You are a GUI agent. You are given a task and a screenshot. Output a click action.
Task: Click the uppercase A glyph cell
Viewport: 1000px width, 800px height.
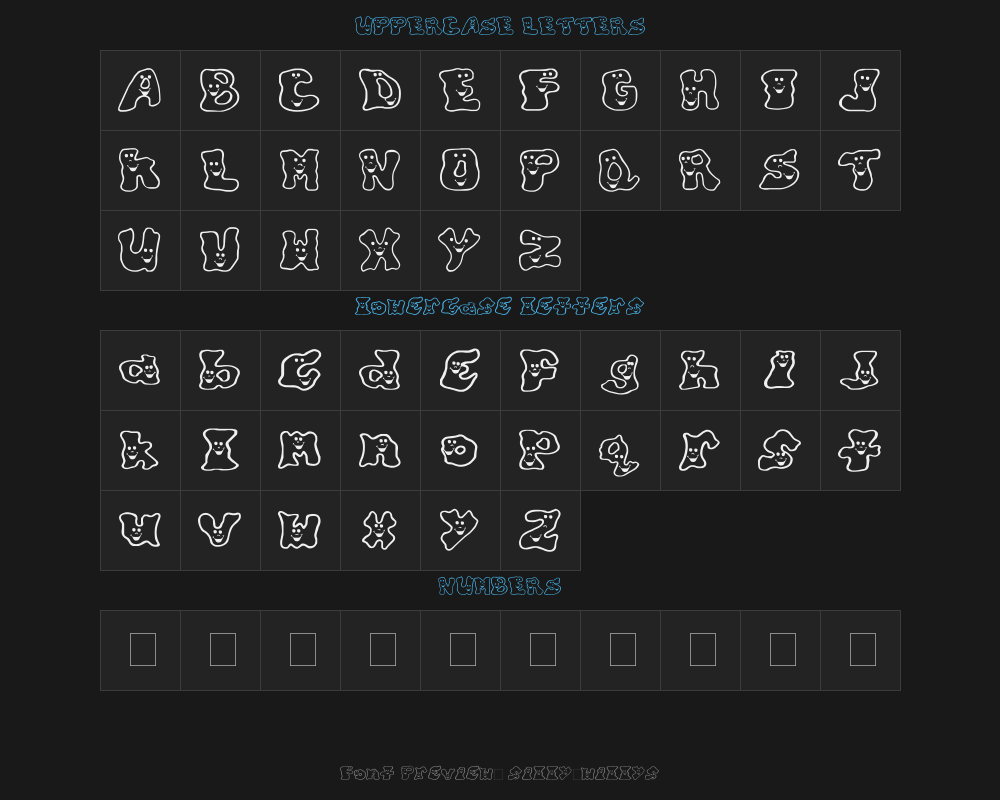point(140,90)
